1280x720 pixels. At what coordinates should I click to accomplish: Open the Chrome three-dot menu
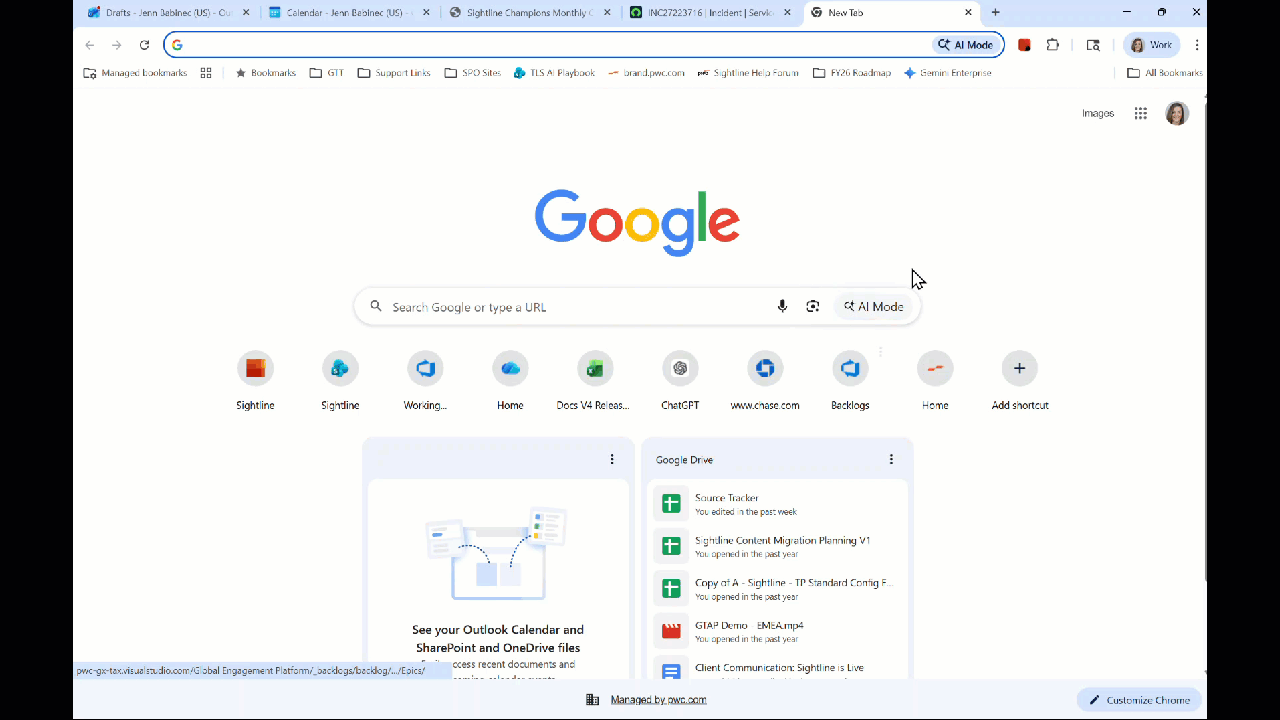[x=1197, y=45]
